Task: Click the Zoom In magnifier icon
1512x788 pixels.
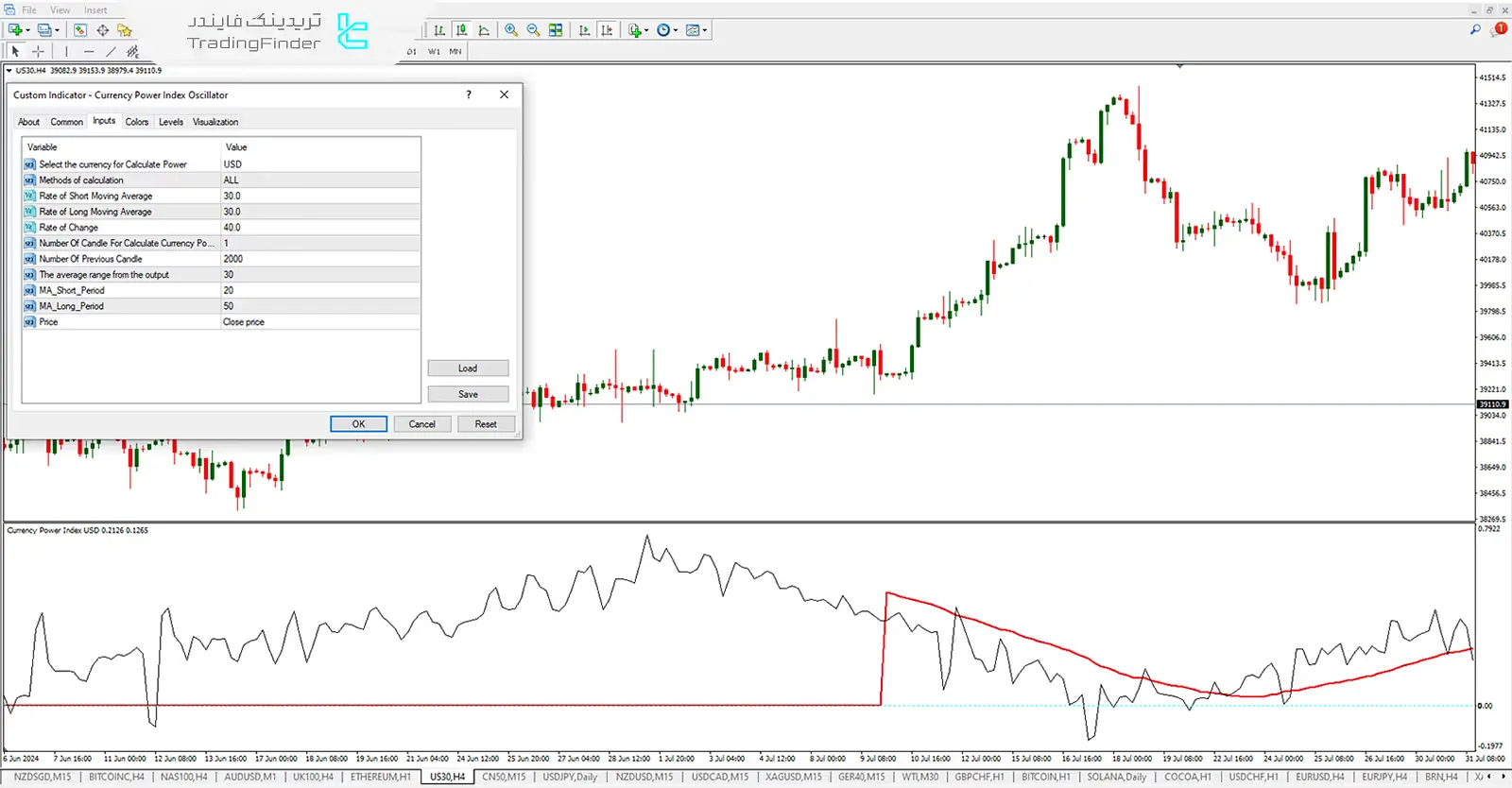Action: [x=511, y=30]
